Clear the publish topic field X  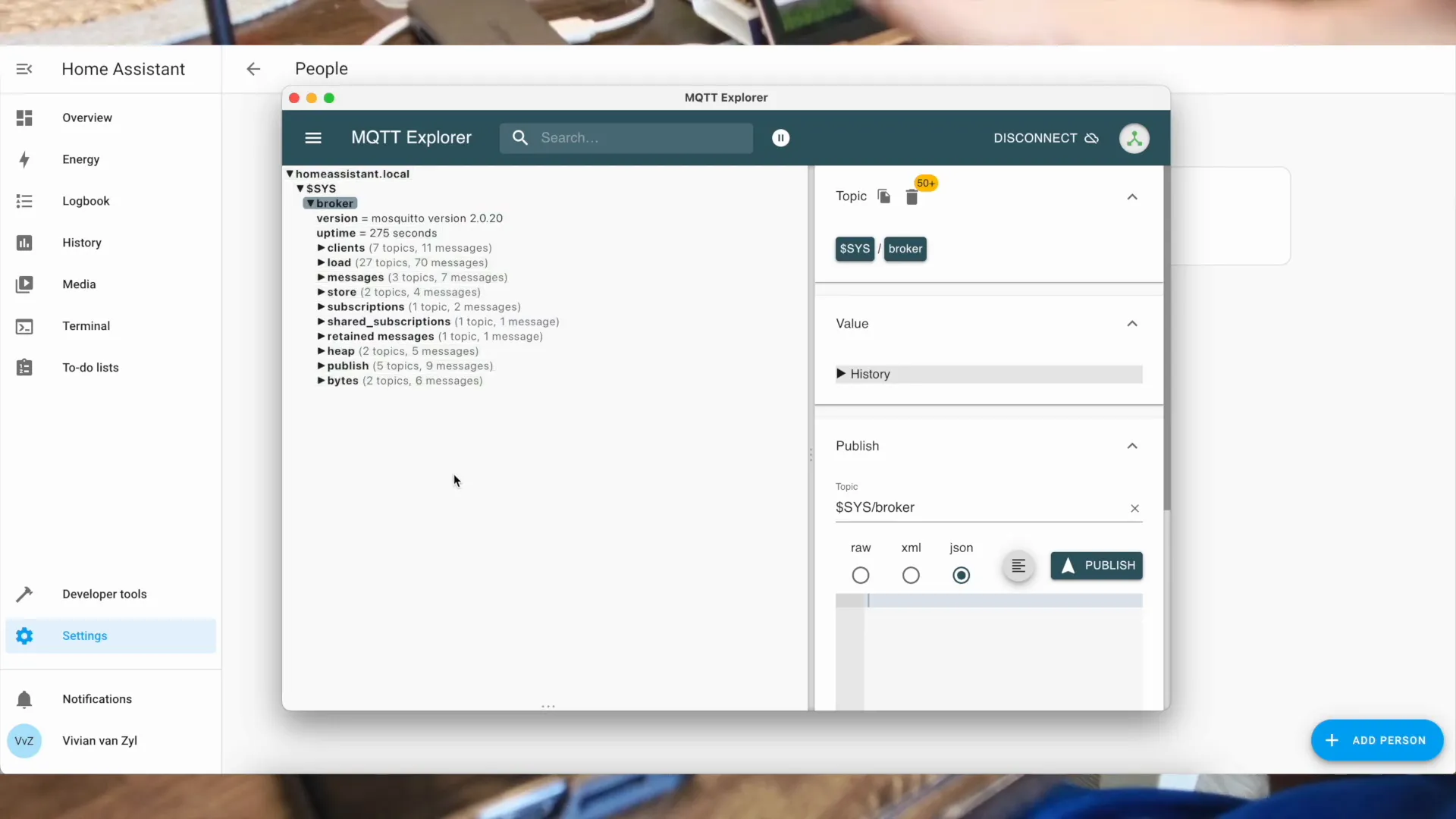coord(1135,509)
